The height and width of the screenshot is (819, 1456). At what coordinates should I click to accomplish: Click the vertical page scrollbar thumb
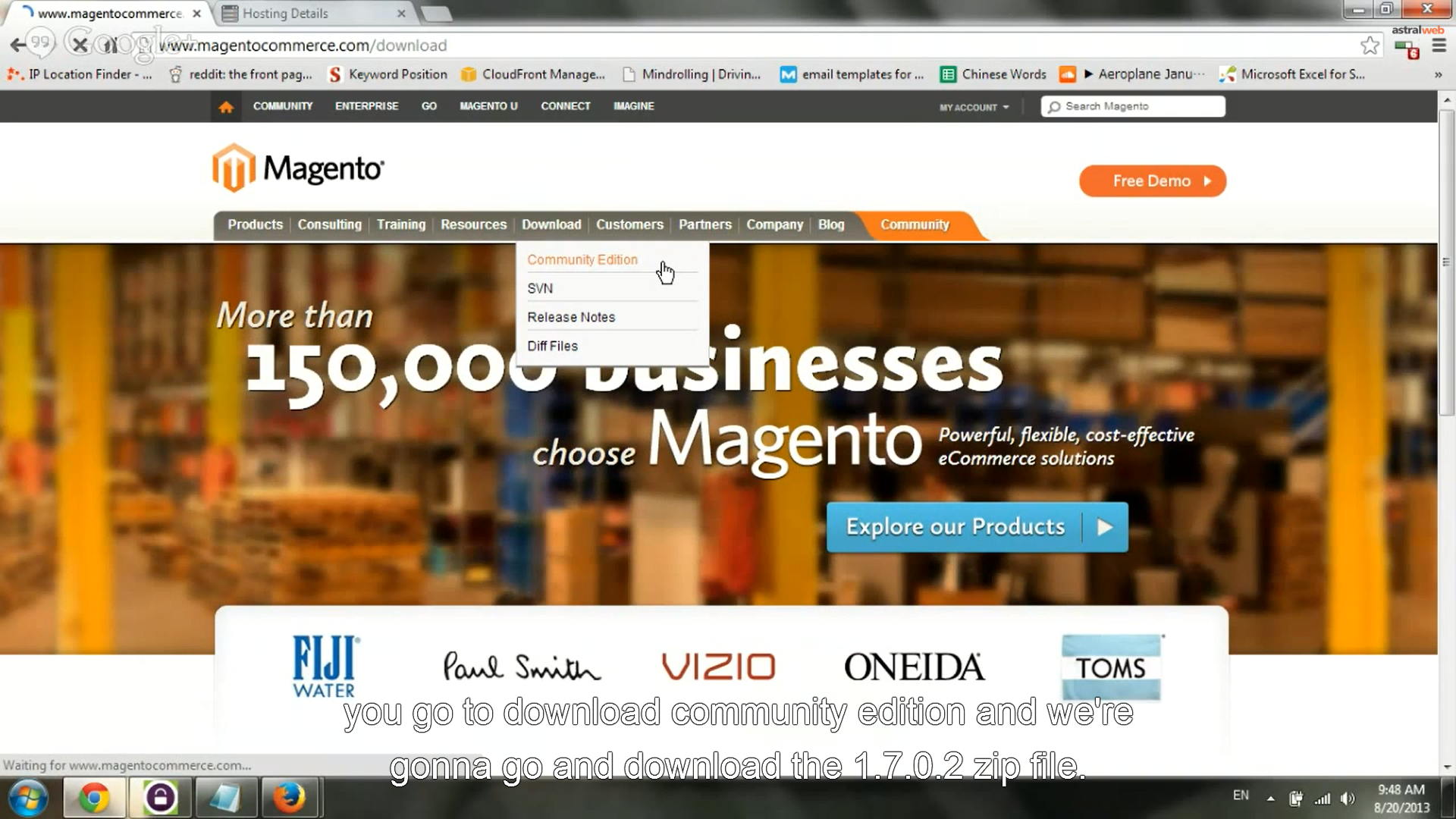click(1445, 262)
